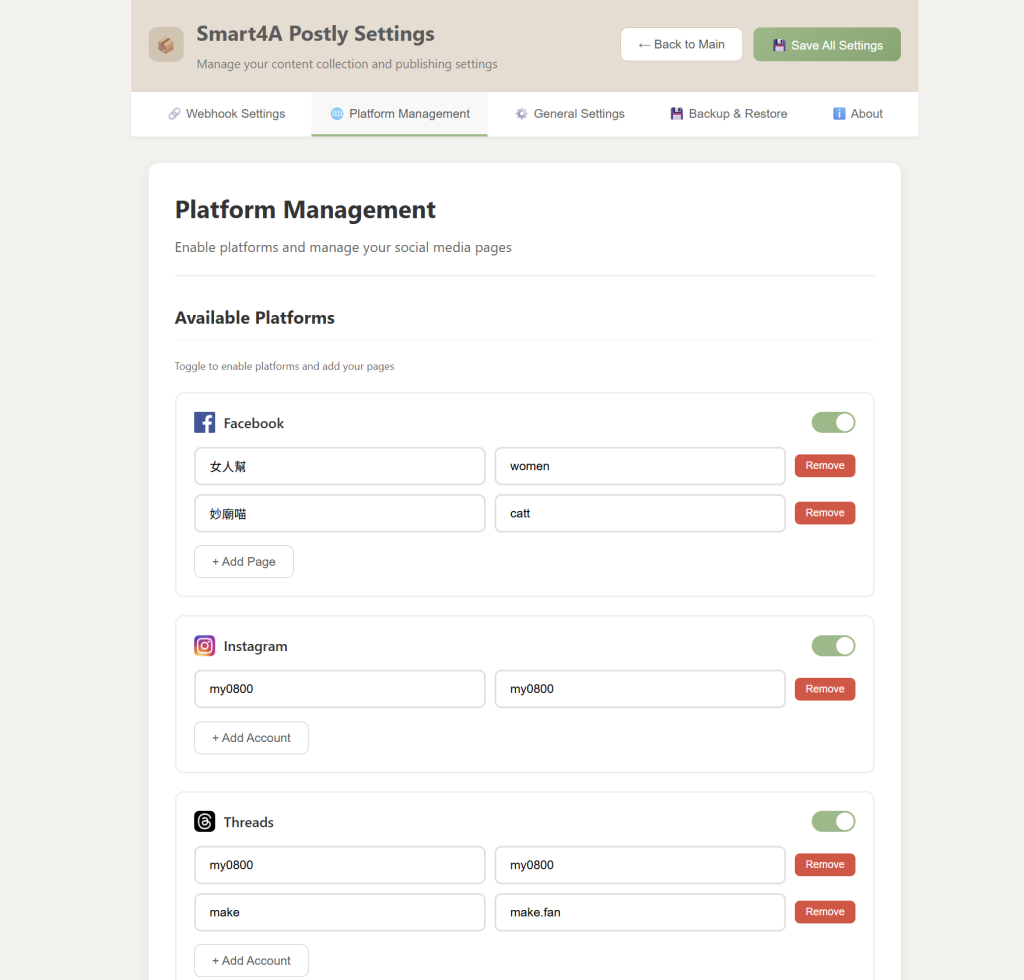Remove the Facebook 'women' page entry

tap(824, 466)
